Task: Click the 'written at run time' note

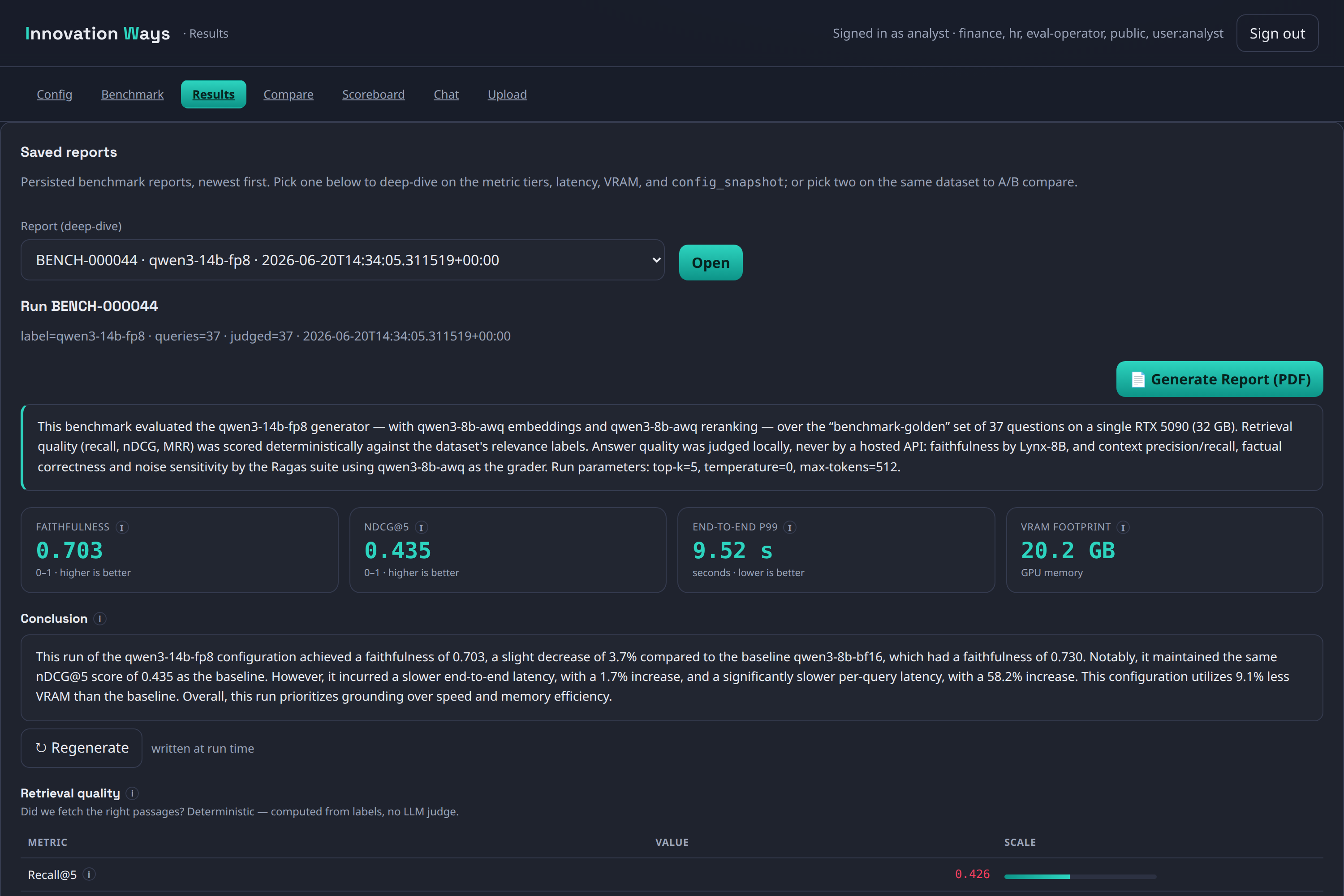Action: pos(203,749)
